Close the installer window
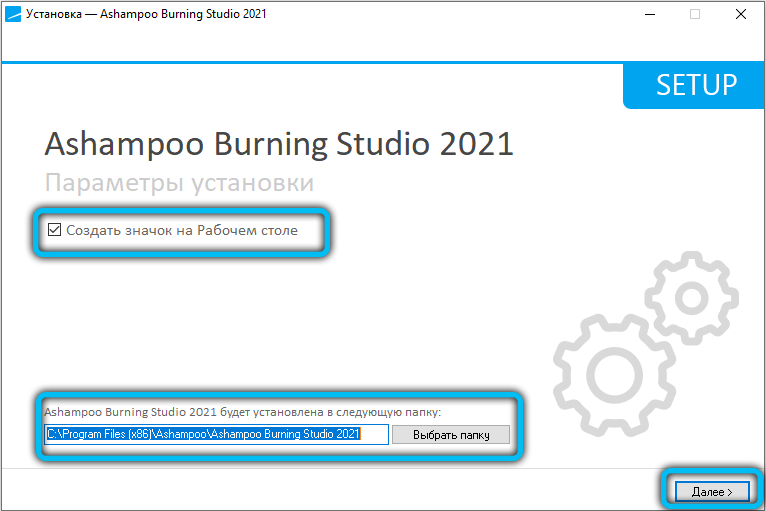The image size is (766, 511). point(741,14)
